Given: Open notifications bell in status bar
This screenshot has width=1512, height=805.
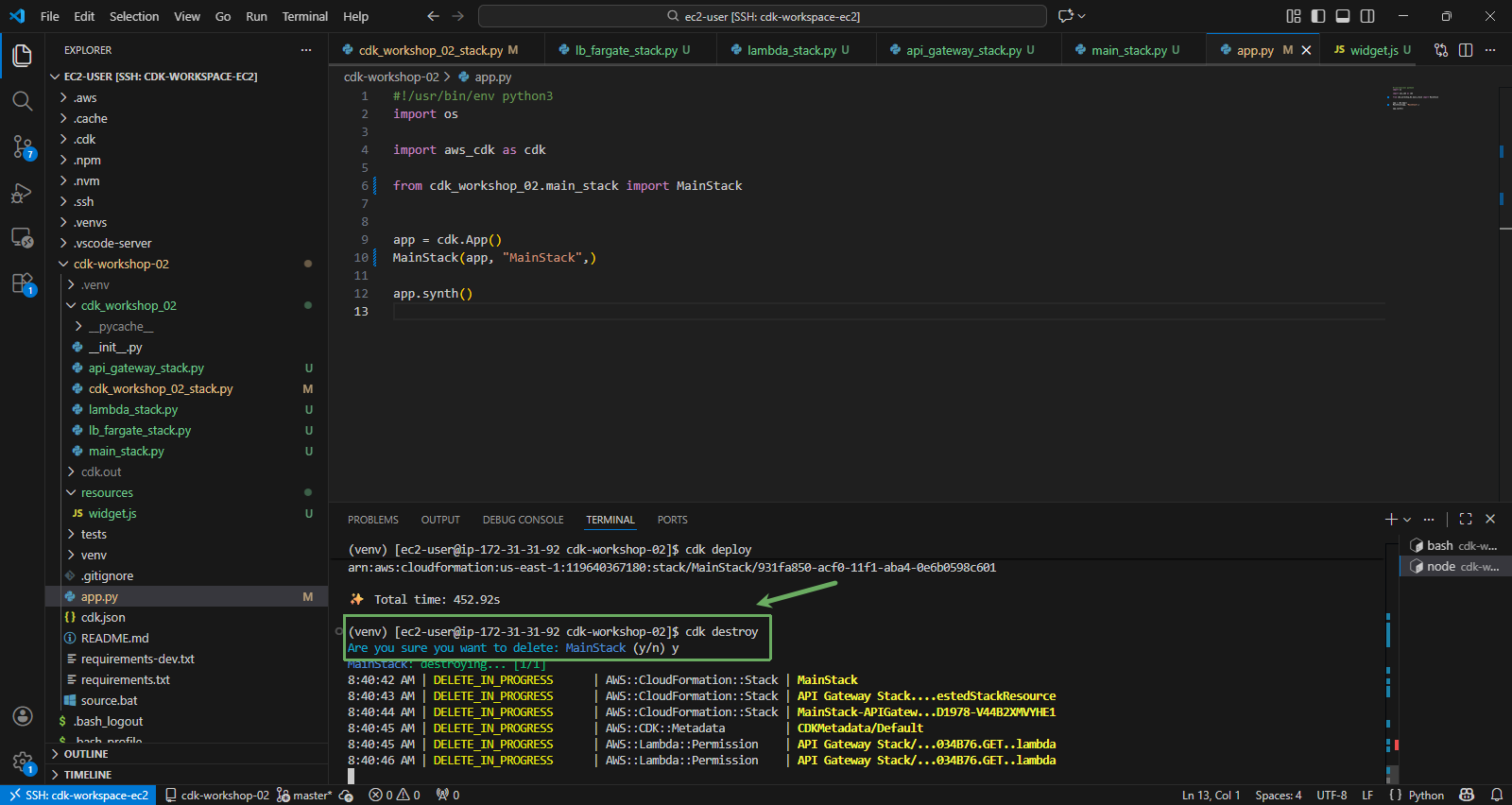Looking at the screenshot, I should (x=1496, y=795).
